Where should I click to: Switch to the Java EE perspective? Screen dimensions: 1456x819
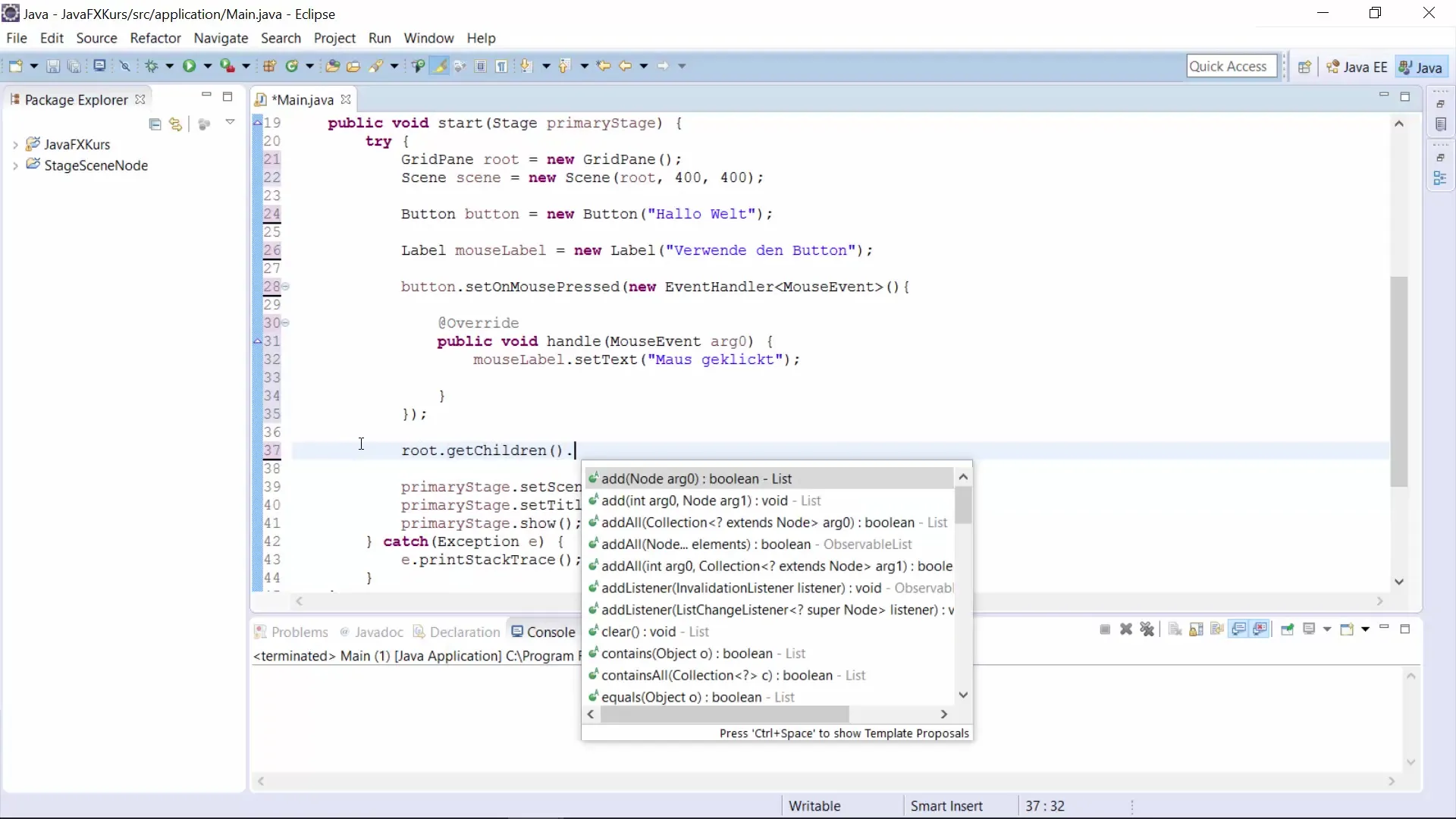pyautogui.click(x=1357, y=67)
